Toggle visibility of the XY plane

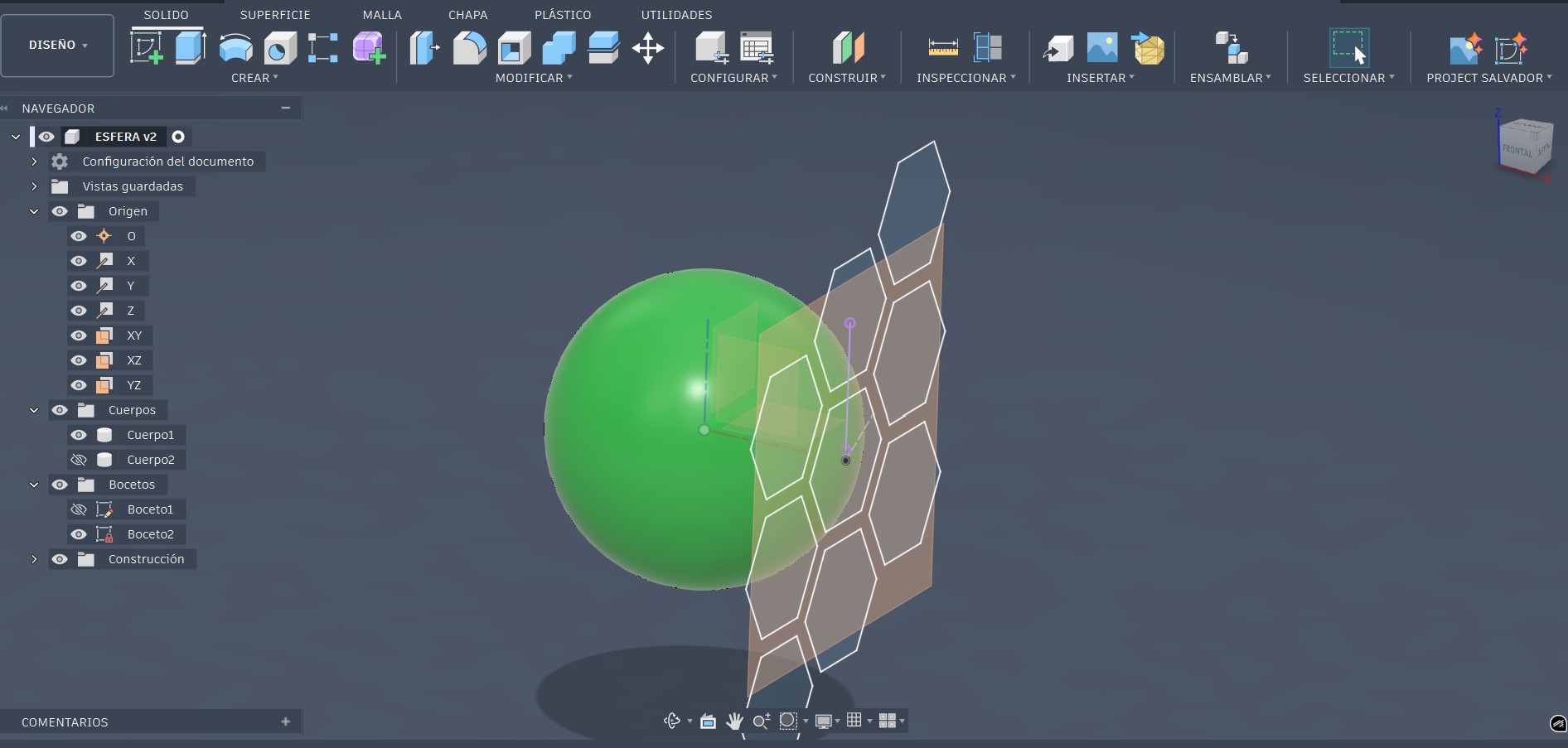[79, 335]
